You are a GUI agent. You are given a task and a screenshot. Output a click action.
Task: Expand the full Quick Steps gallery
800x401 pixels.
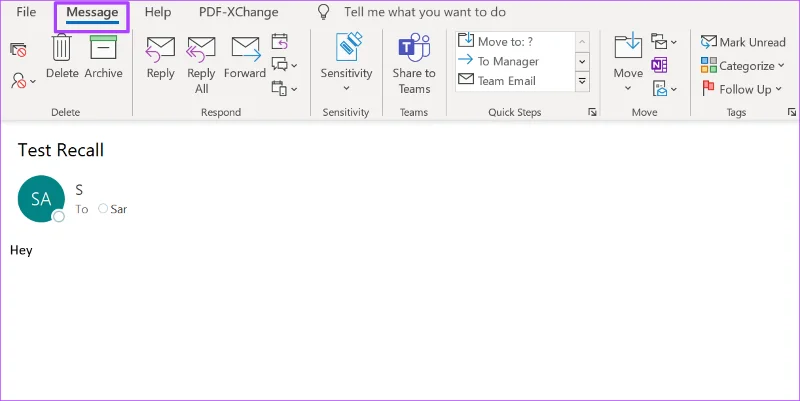(x=582, y=81)
